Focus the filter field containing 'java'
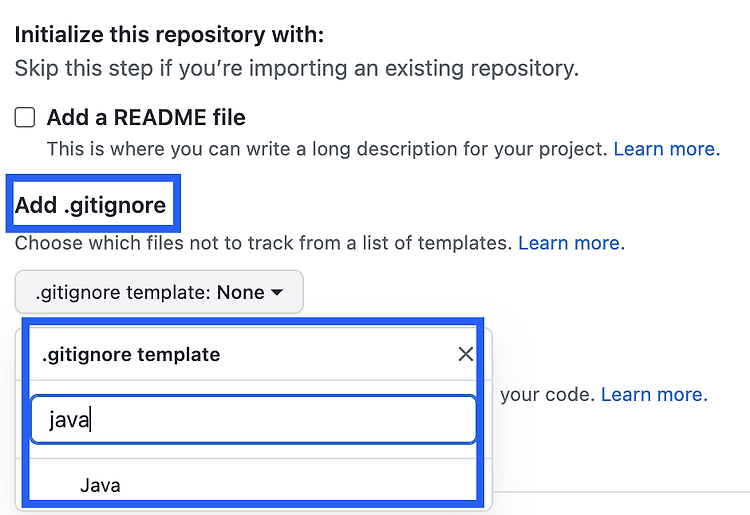Screen dimensions: 750x515 [x=254, y=420]
